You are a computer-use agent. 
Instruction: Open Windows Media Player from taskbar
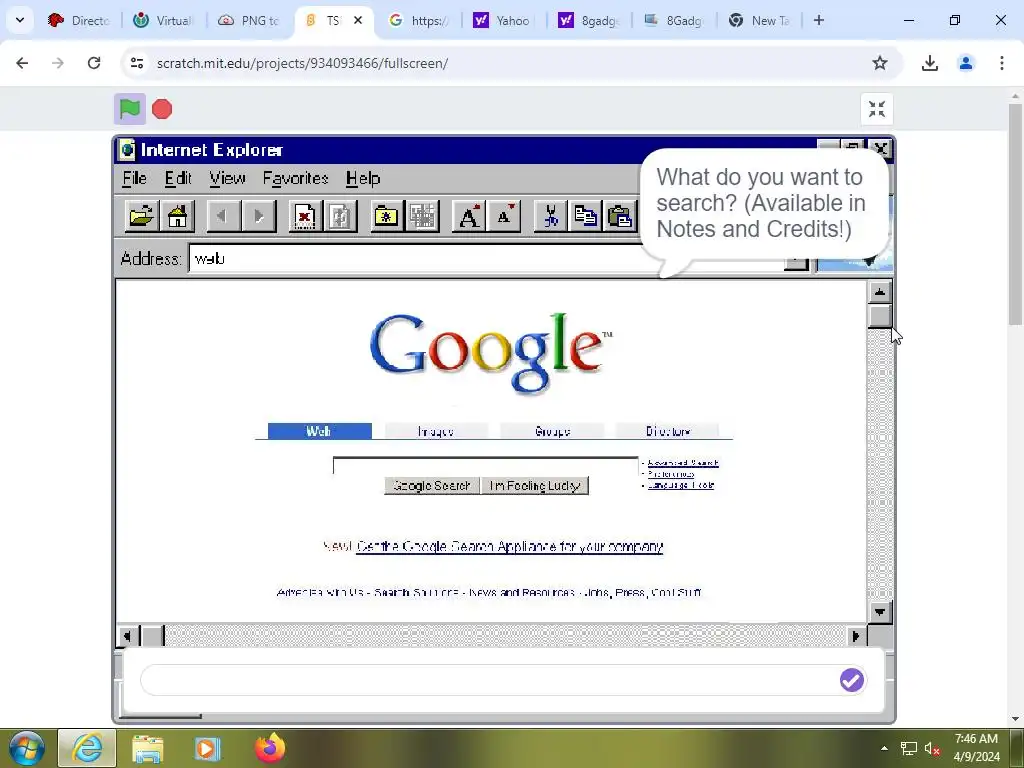[x=208, y=749]
